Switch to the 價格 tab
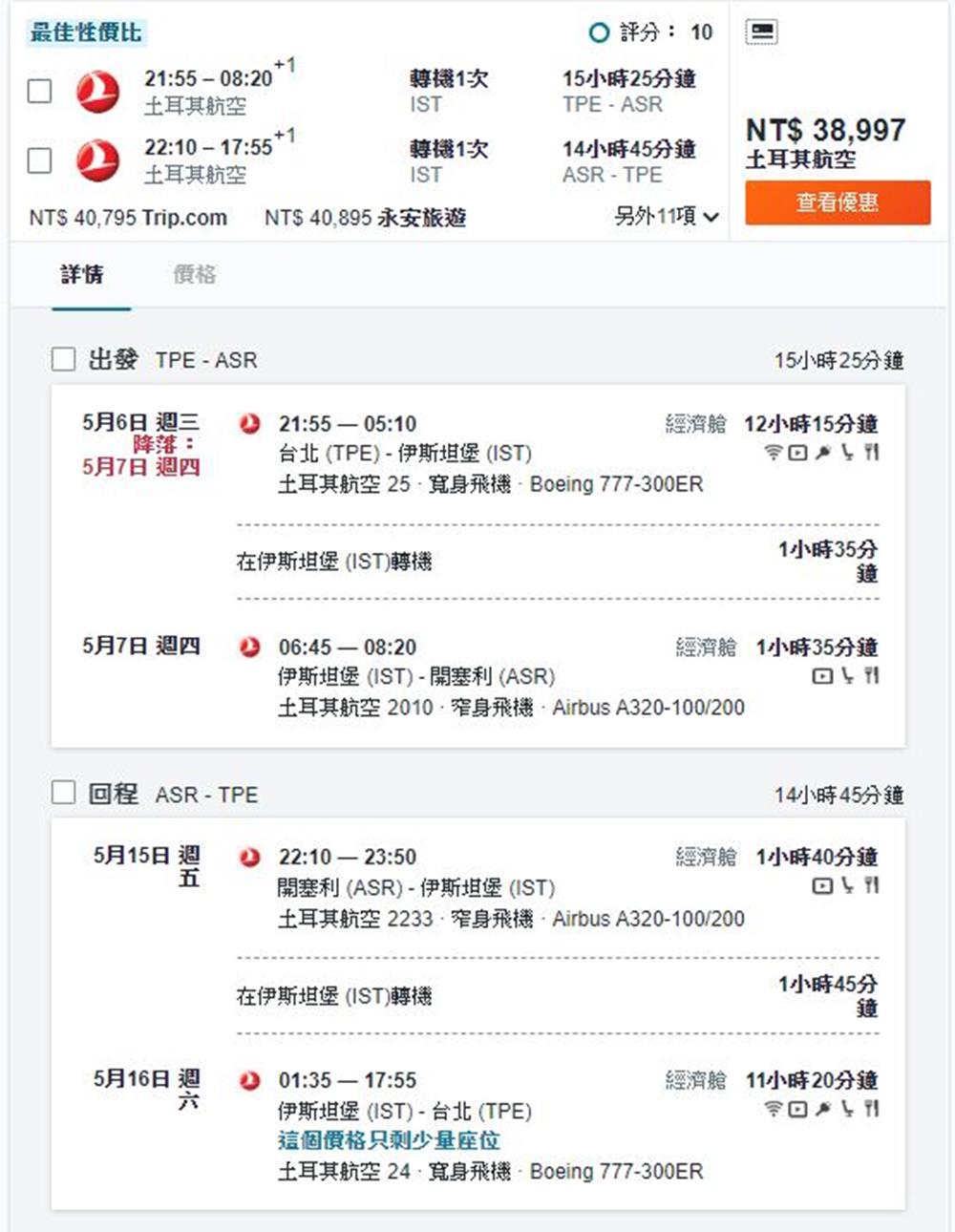 pyautogui.click(x=194, y=275)
